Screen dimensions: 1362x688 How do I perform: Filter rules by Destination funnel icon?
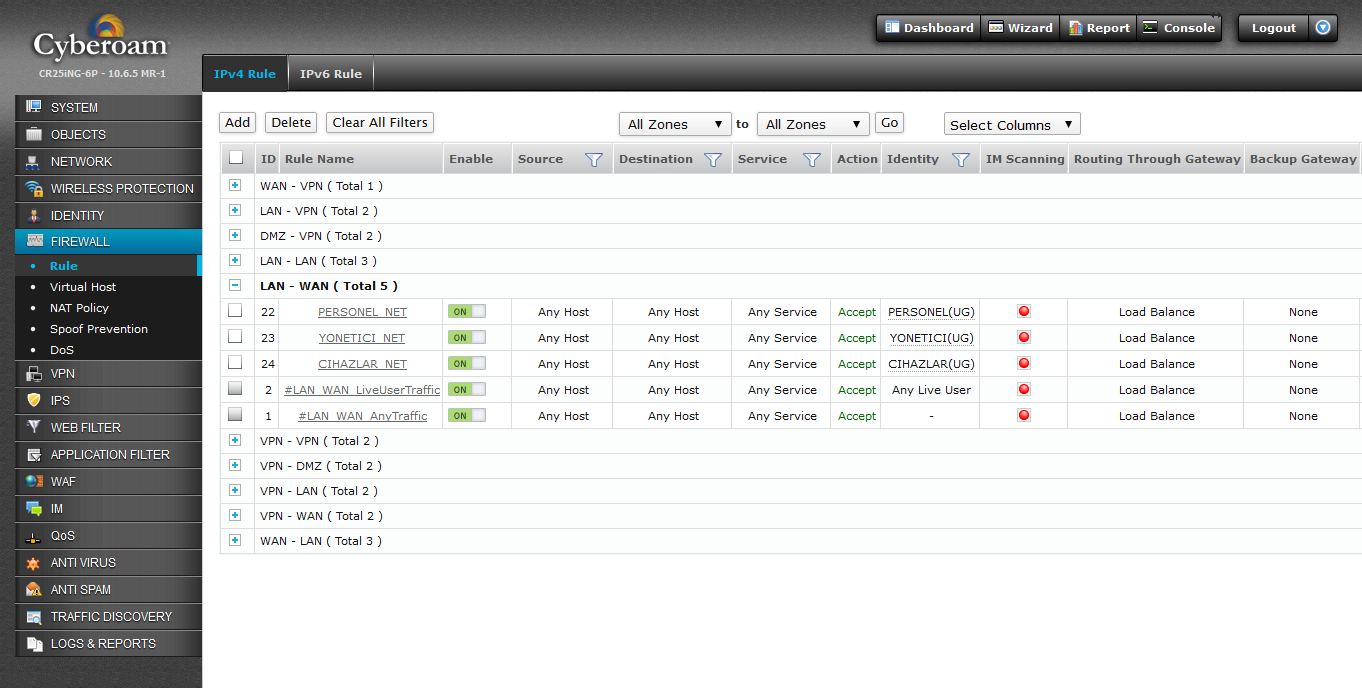pyautogui.click(x=712, y=159)
